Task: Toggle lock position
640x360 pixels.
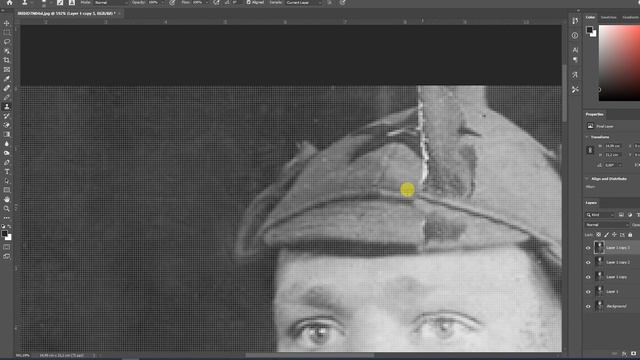Action: tap(614, 235)
